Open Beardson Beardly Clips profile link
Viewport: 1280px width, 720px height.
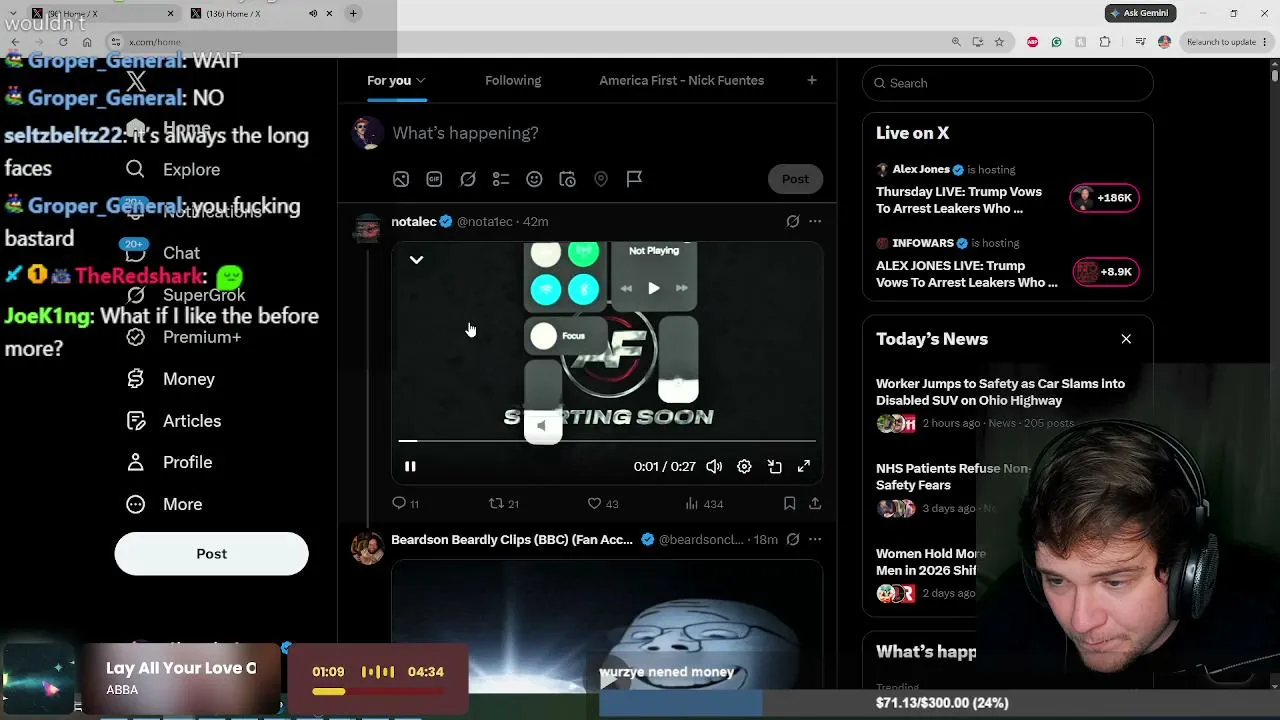(x=512, y=540)
